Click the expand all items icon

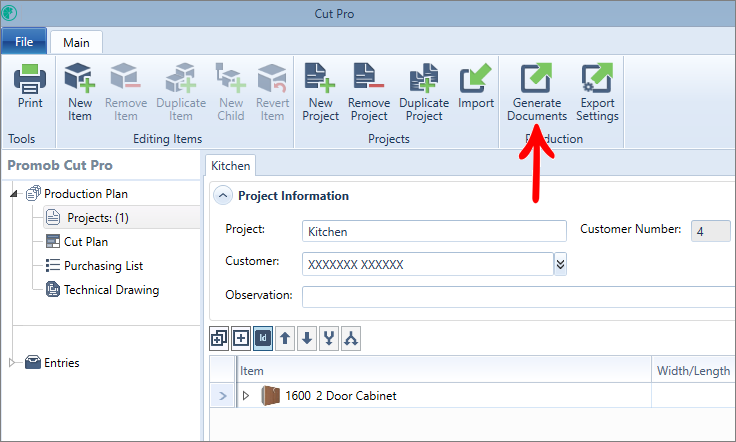click(219, 338)
